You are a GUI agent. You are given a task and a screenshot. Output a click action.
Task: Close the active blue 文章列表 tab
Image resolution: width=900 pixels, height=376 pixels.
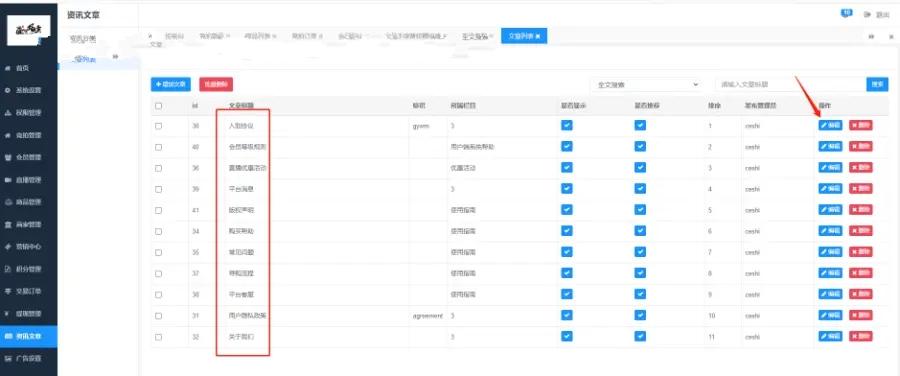point(538,36)
